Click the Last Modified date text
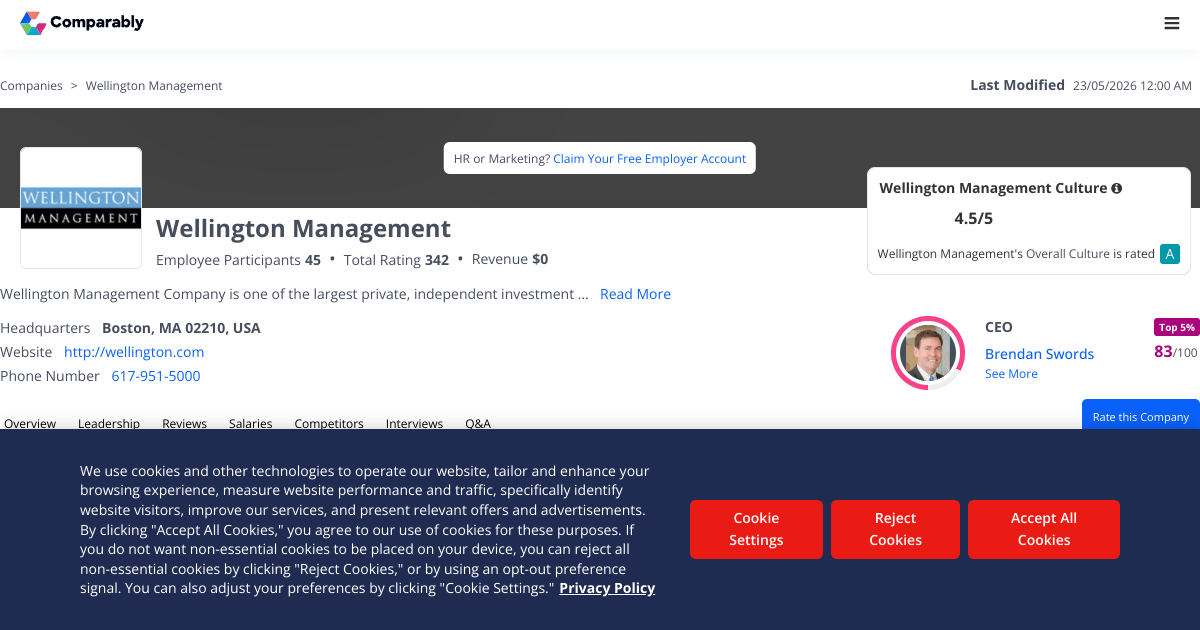1200x630 pixels. [1132, 86]
